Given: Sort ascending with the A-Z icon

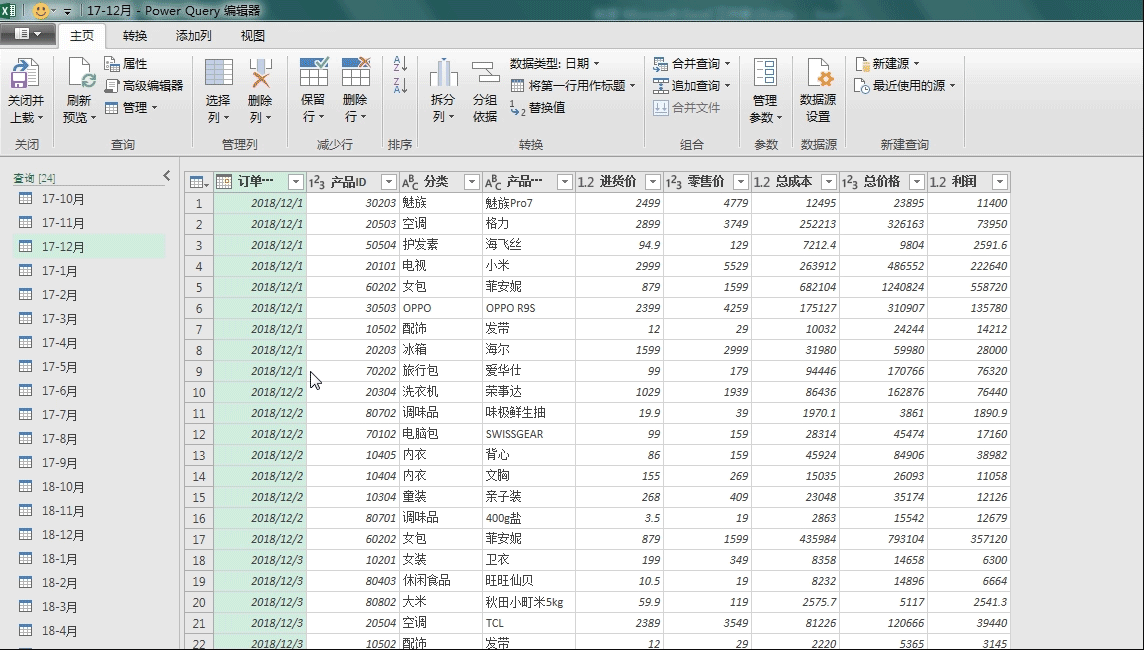Looking at the screenshot, I should coord(400,64).
